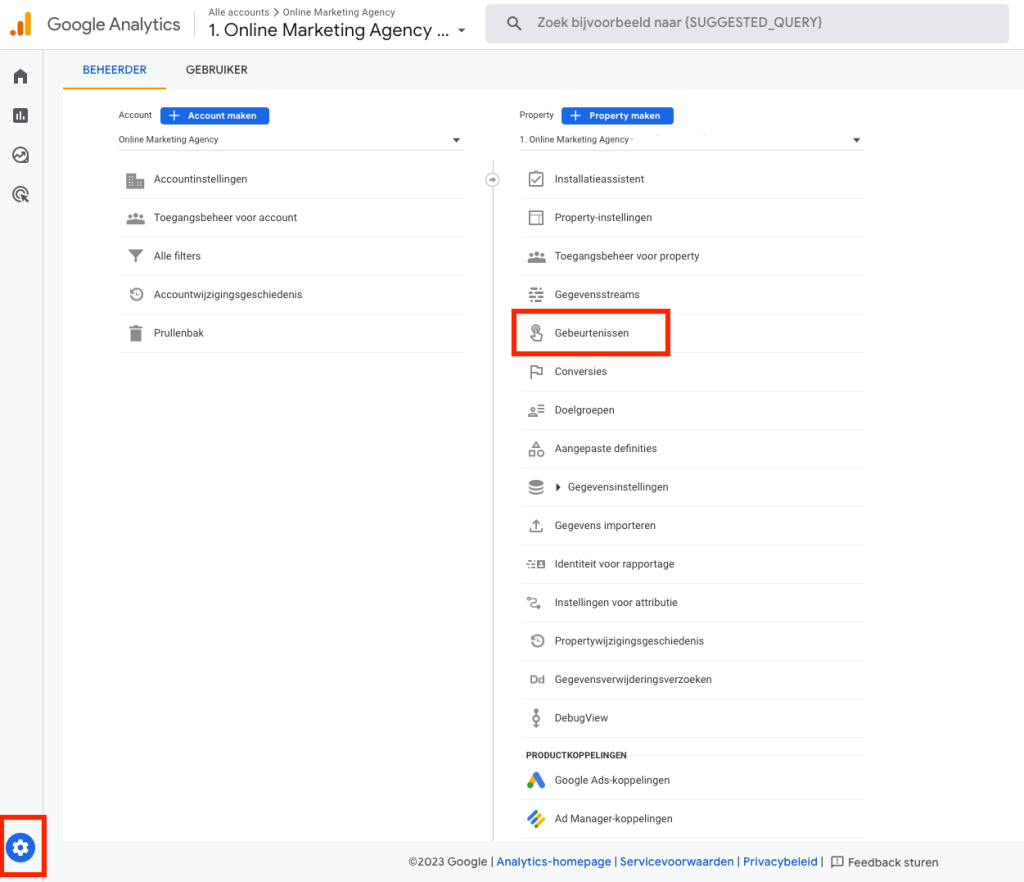The height and width of the screenshot is (882, 1024).
Task: Open DebugView
Action: tap(582, 717)
